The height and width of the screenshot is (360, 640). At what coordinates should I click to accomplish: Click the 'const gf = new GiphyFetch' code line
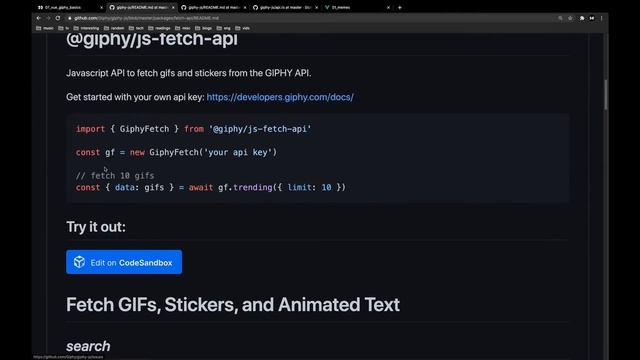pyautogui.click(x=176, y=152)
